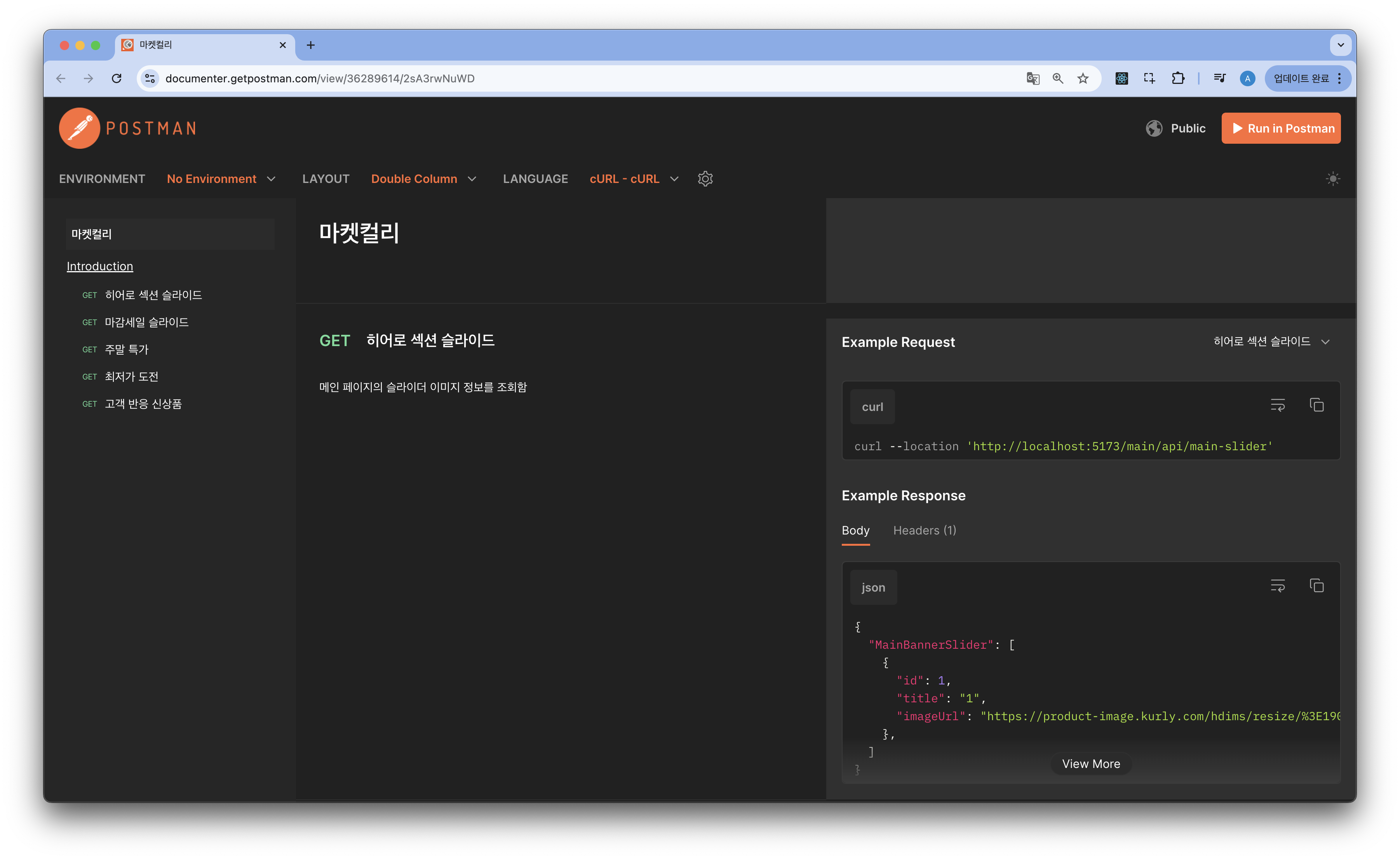
Task: Switch to the Headers (1) tab
Action: pos(925,530)
